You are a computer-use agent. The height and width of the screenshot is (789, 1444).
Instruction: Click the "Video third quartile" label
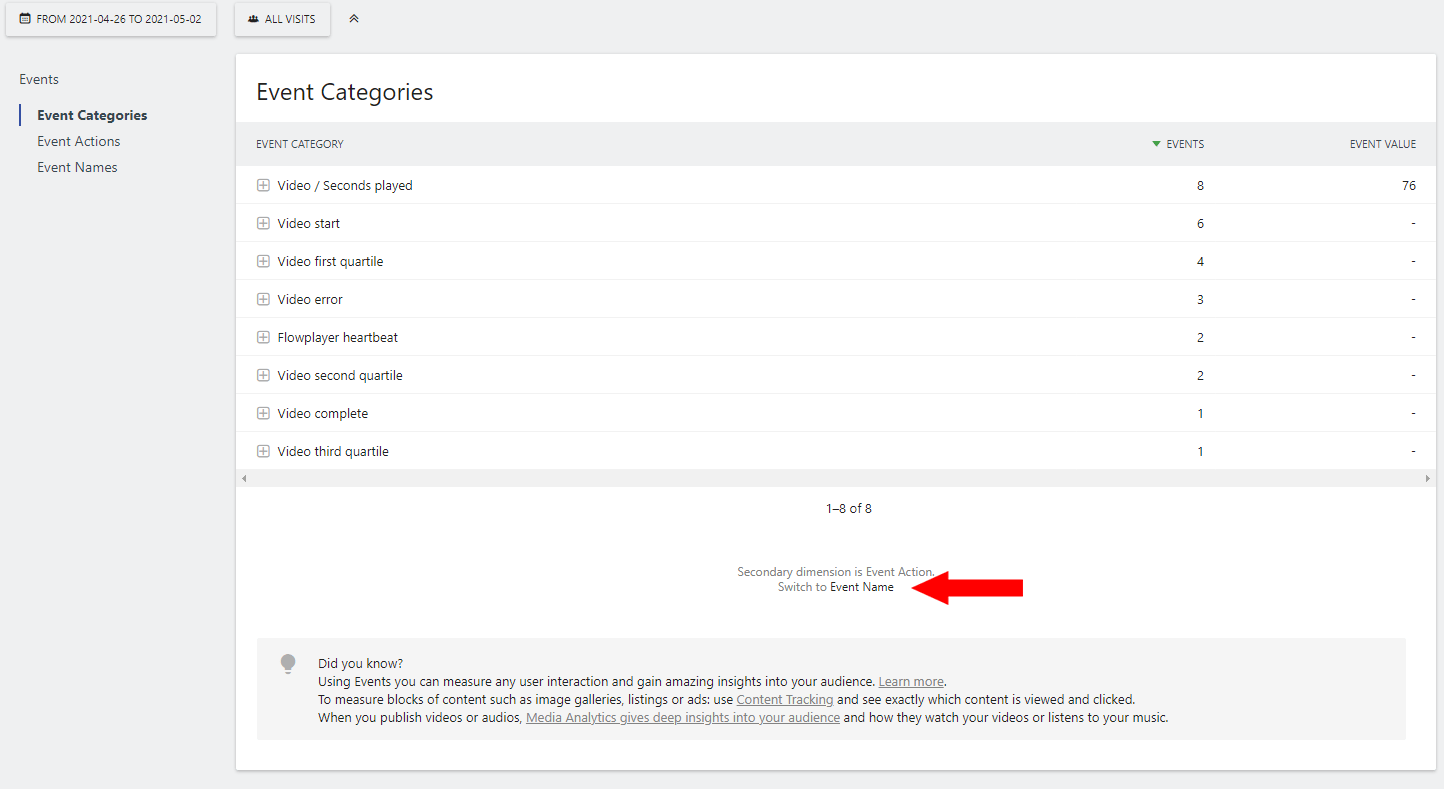click(333, 451)
